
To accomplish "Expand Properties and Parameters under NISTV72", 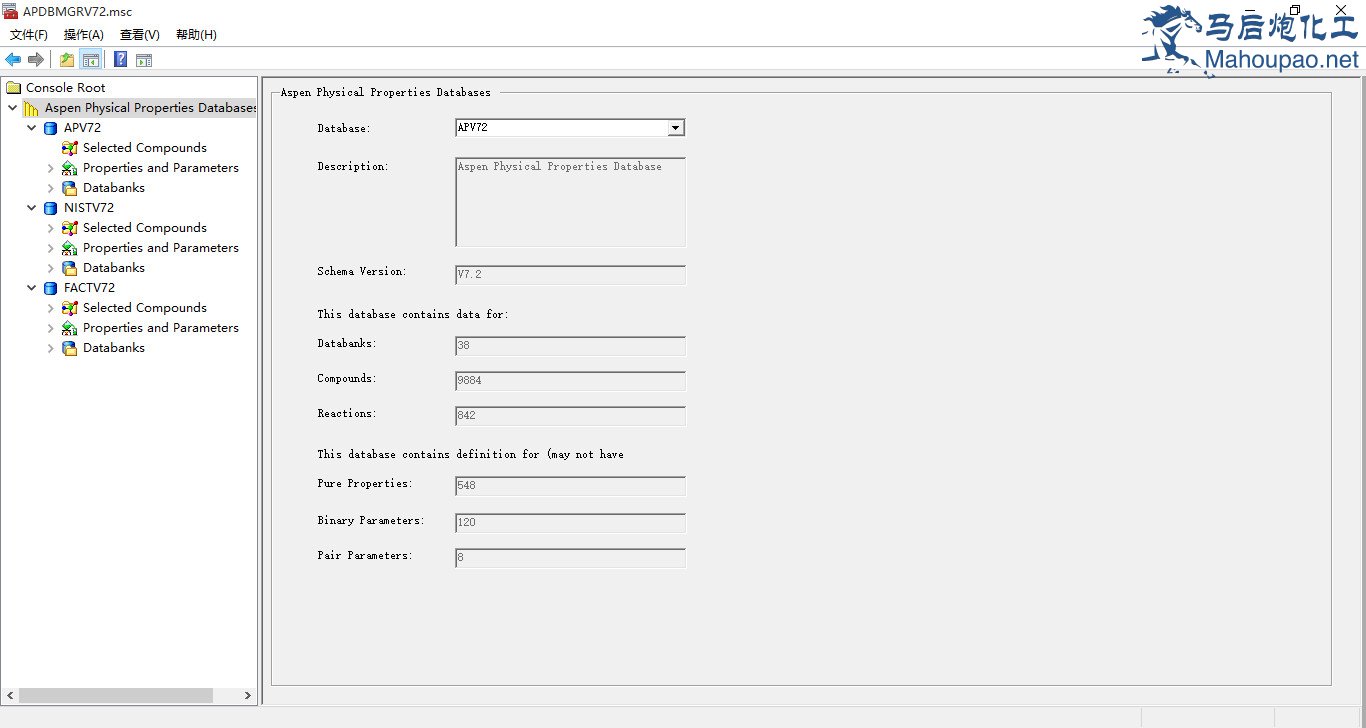I will pos(51,248).
